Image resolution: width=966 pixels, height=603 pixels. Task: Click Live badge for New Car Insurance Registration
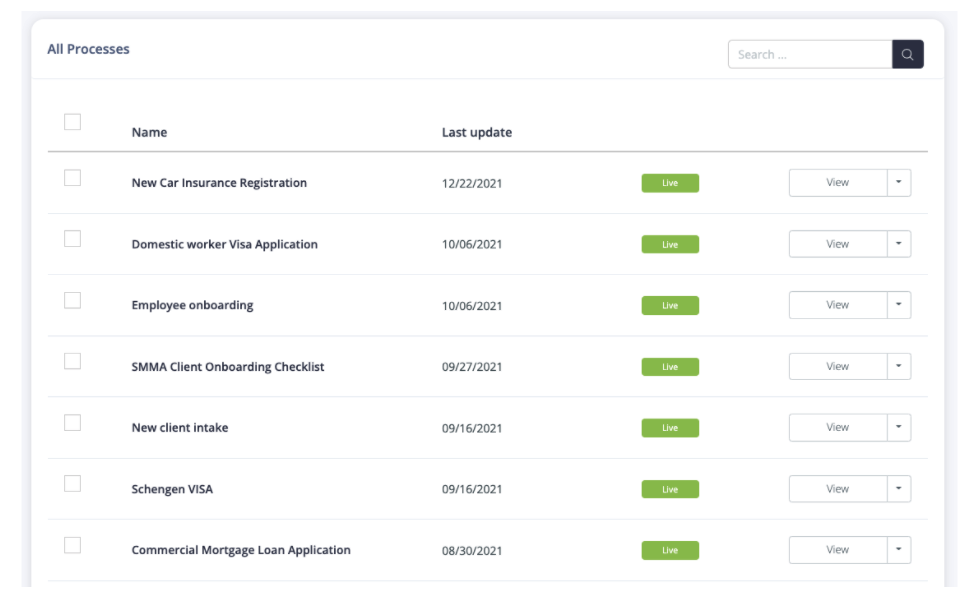[x=670, y=183]
